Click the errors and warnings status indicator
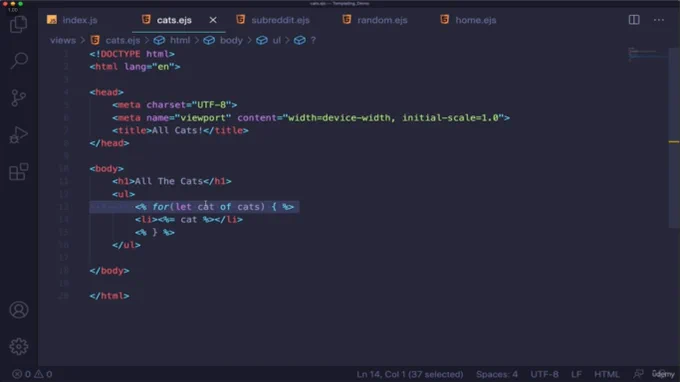Screen dimensions: 680x382 32,374
